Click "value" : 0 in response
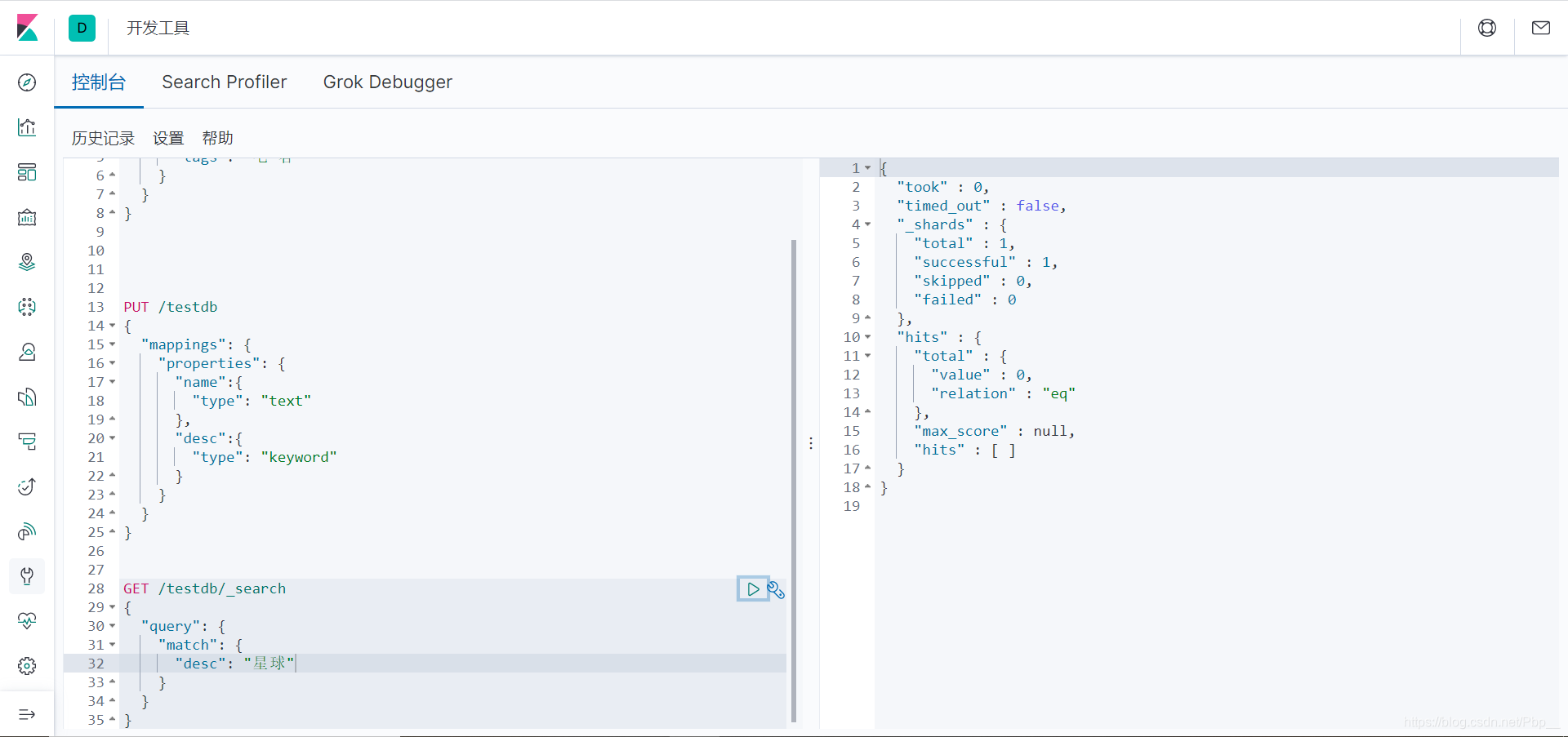1568x737 pixels. point(982,375)
